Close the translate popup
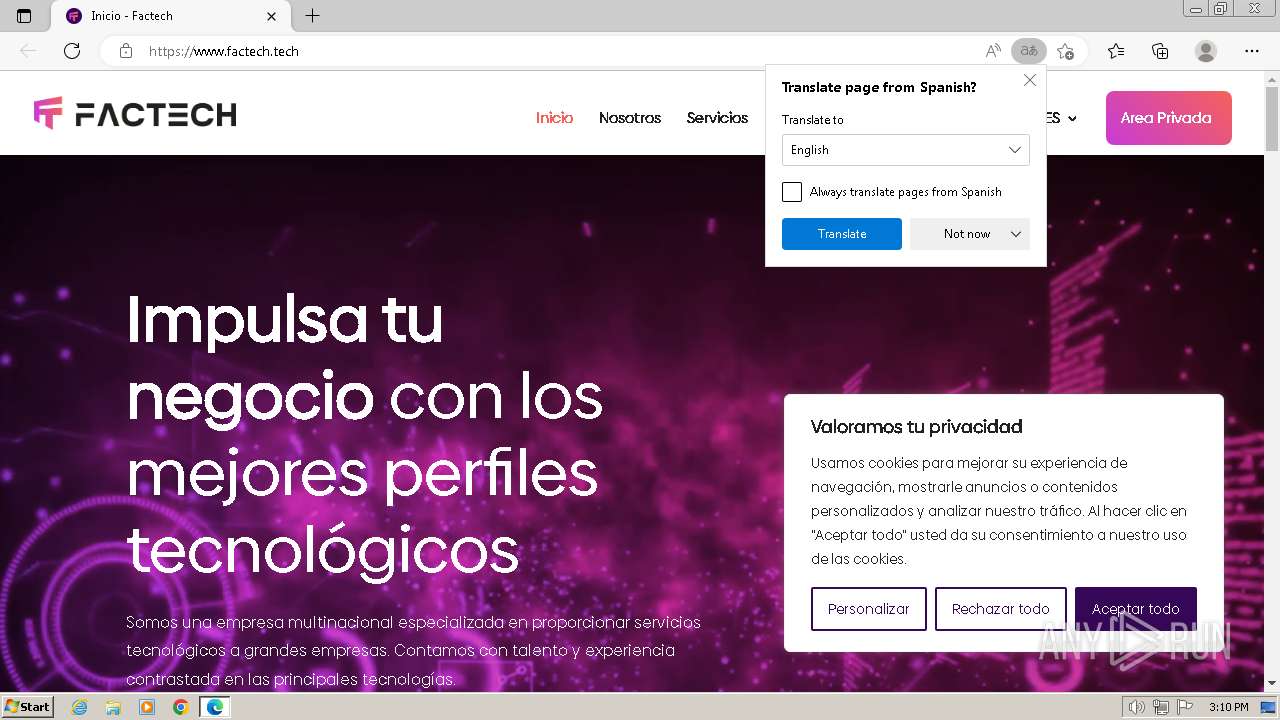This screenshot has height=720, width=1280. pyautogui.click(x=1030, y=80)
